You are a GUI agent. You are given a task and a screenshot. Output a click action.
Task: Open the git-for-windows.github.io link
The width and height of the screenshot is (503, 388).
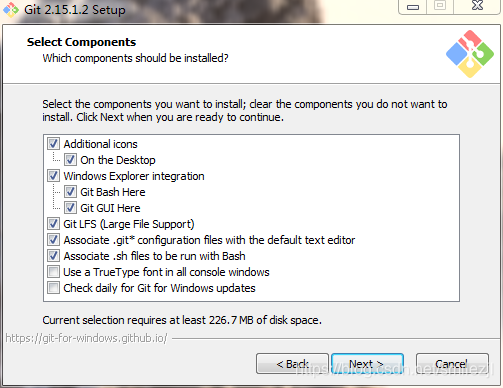tap(86, 338)
